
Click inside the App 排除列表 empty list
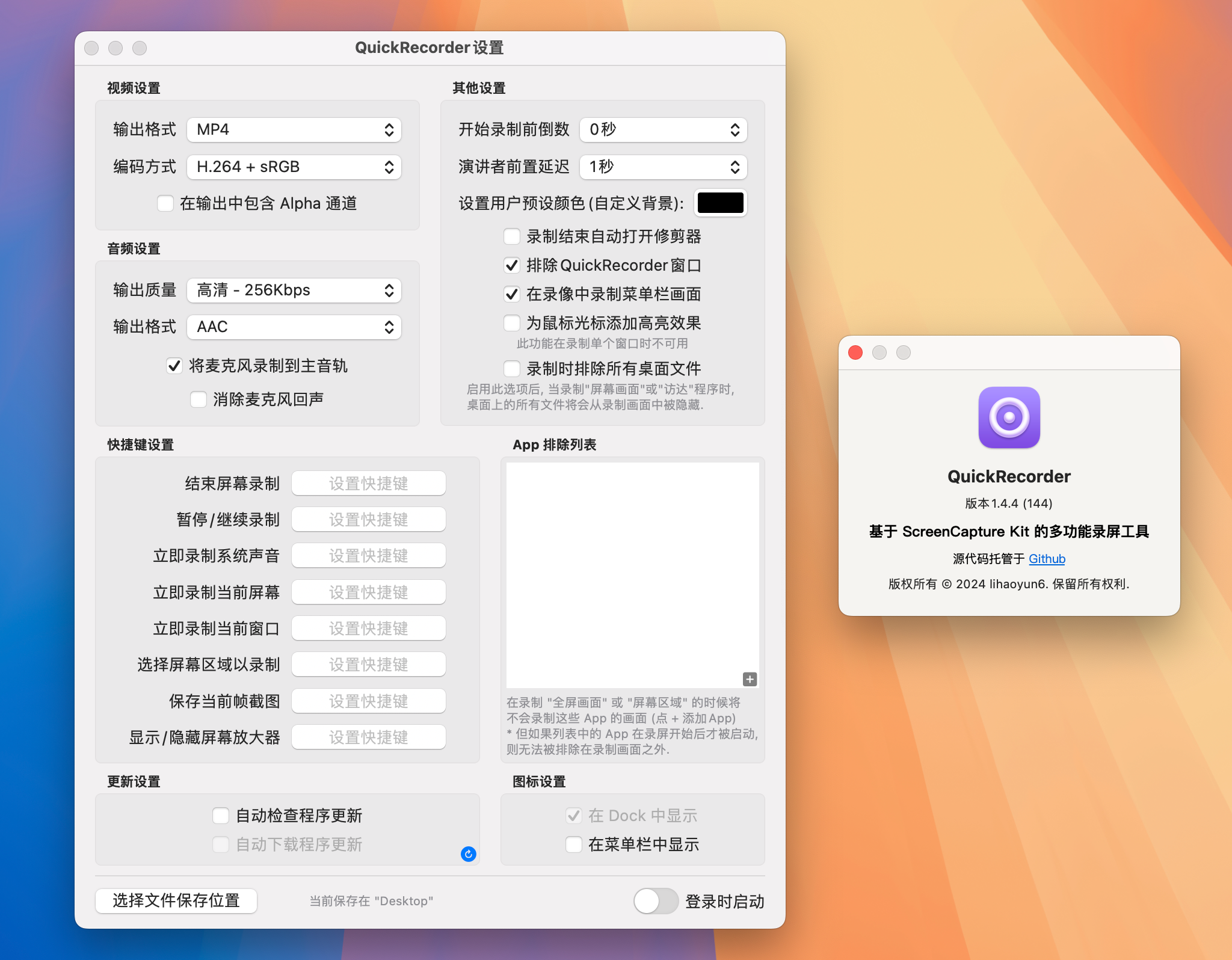point(632,575)
